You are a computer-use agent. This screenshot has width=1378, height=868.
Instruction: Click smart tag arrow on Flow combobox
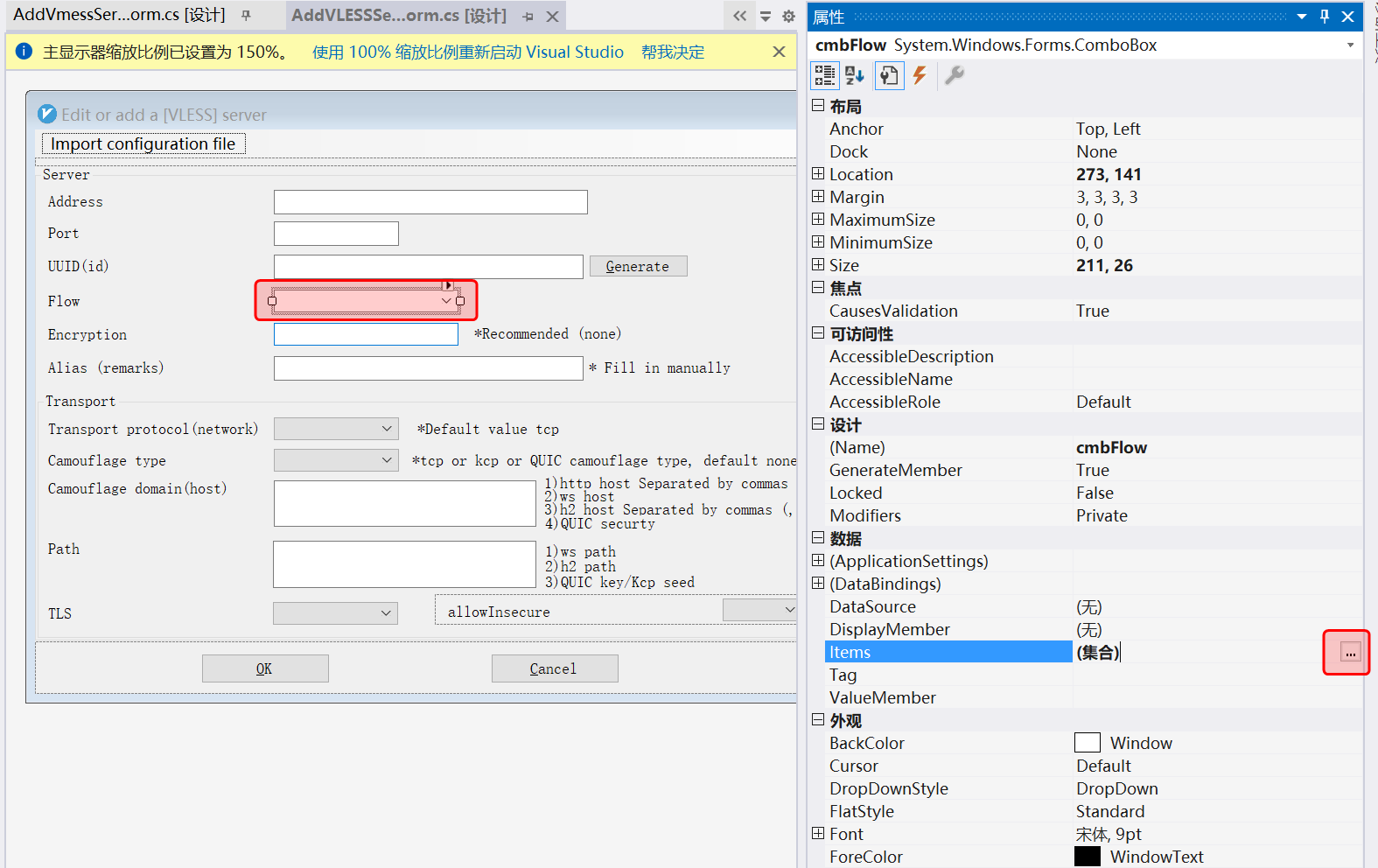(448, 285)
